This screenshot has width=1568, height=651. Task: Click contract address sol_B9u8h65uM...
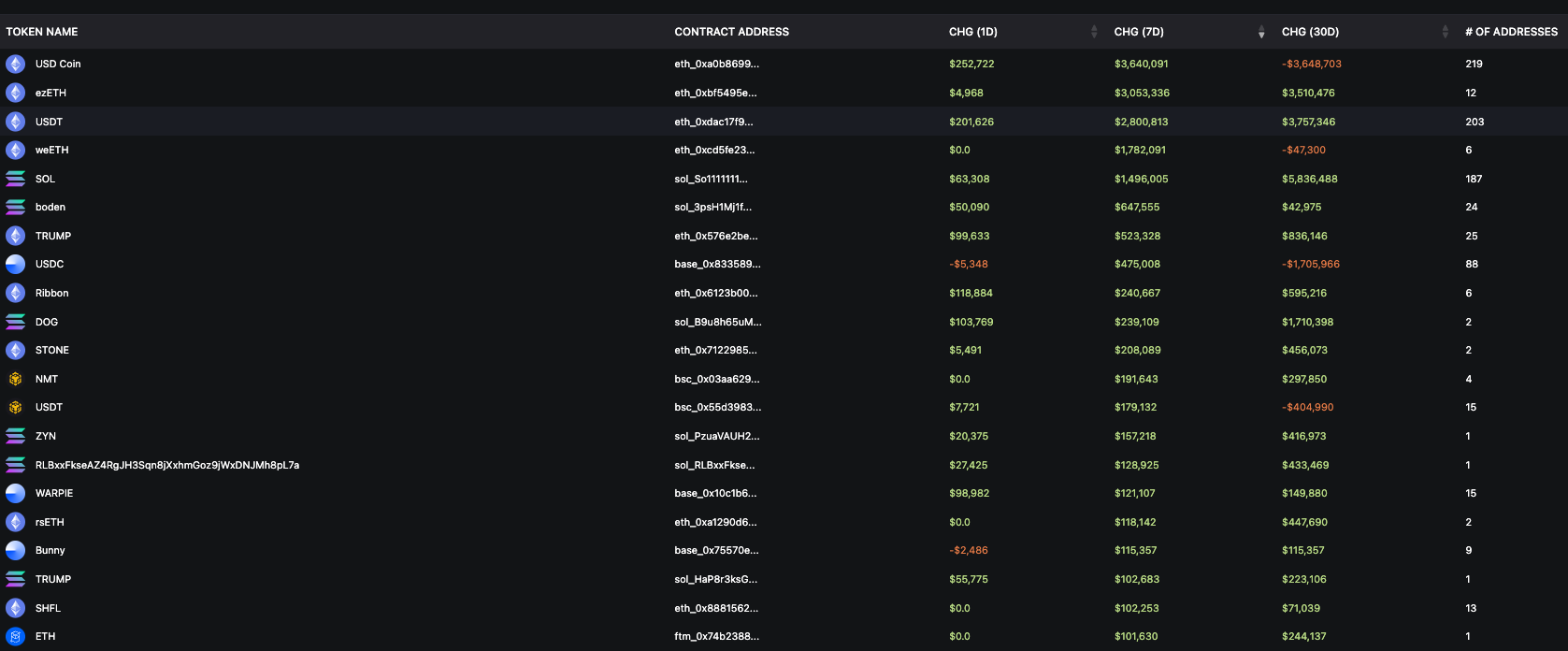[x=718, y=322]
